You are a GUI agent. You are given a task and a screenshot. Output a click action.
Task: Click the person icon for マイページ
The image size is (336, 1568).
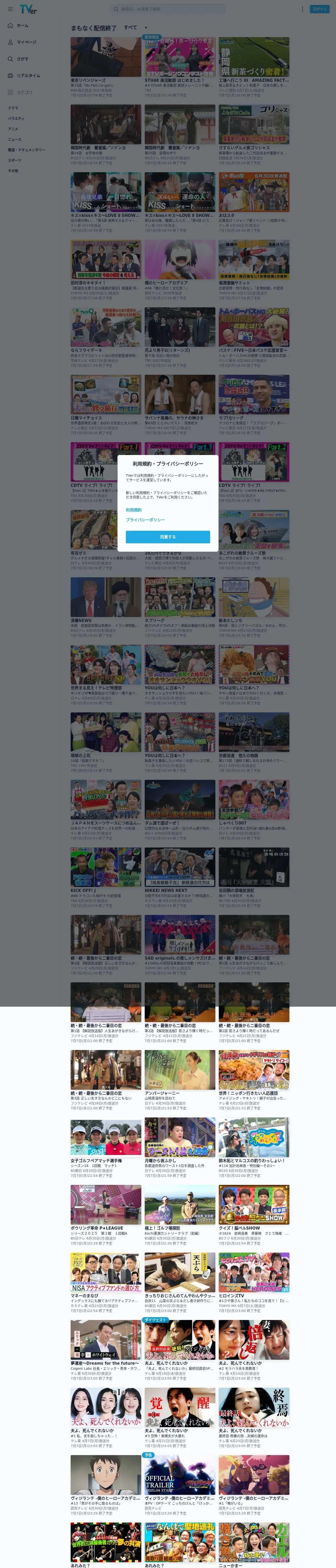pyautogui.click(x=10, y=42)
